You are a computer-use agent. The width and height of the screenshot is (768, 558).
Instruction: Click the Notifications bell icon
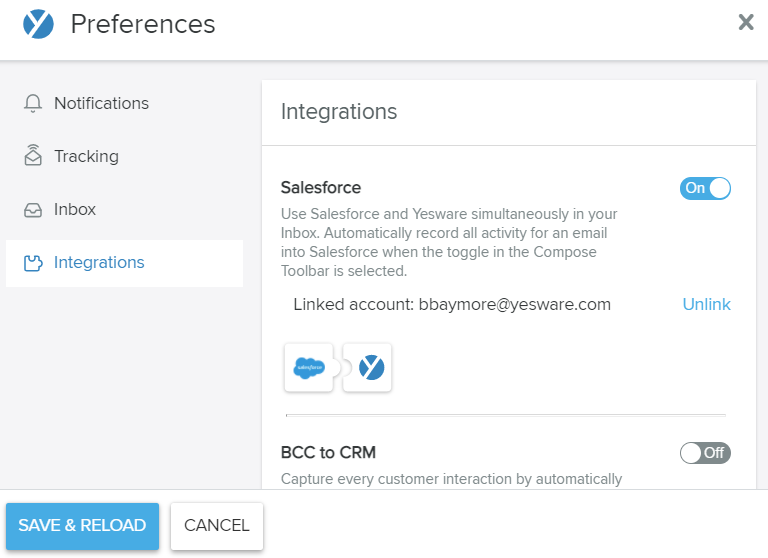click(x=34, y=104)
